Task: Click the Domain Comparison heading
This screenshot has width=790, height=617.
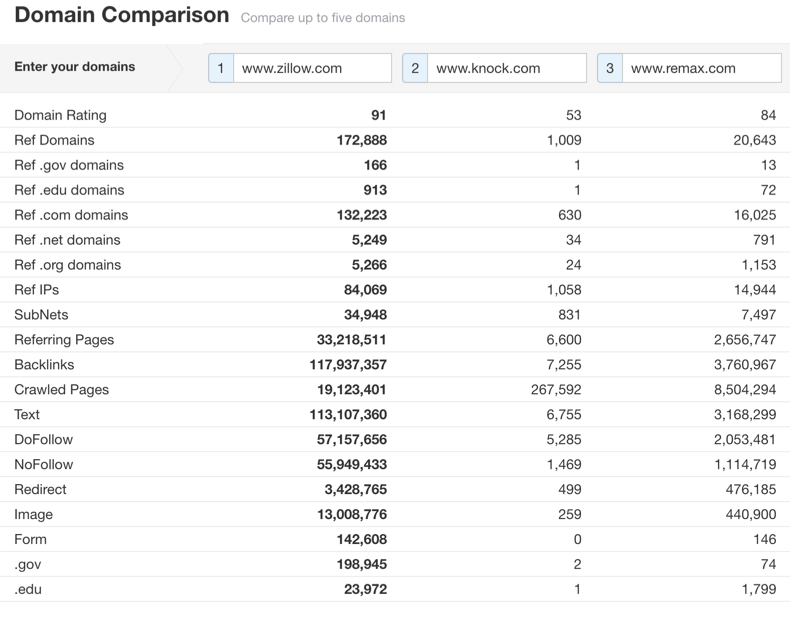Action: pos(122,15)
